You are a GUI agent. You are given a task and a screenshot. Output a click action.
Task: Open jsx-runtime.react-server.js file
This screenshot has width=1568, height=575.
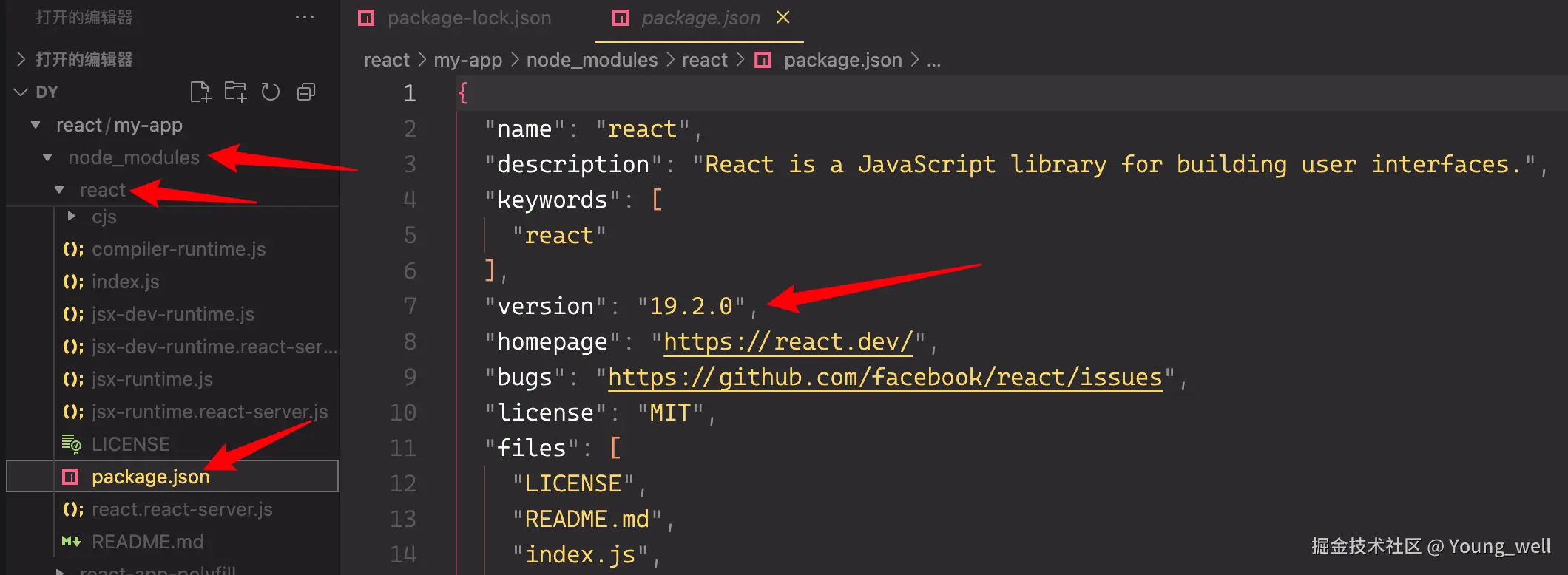[209, 412]
